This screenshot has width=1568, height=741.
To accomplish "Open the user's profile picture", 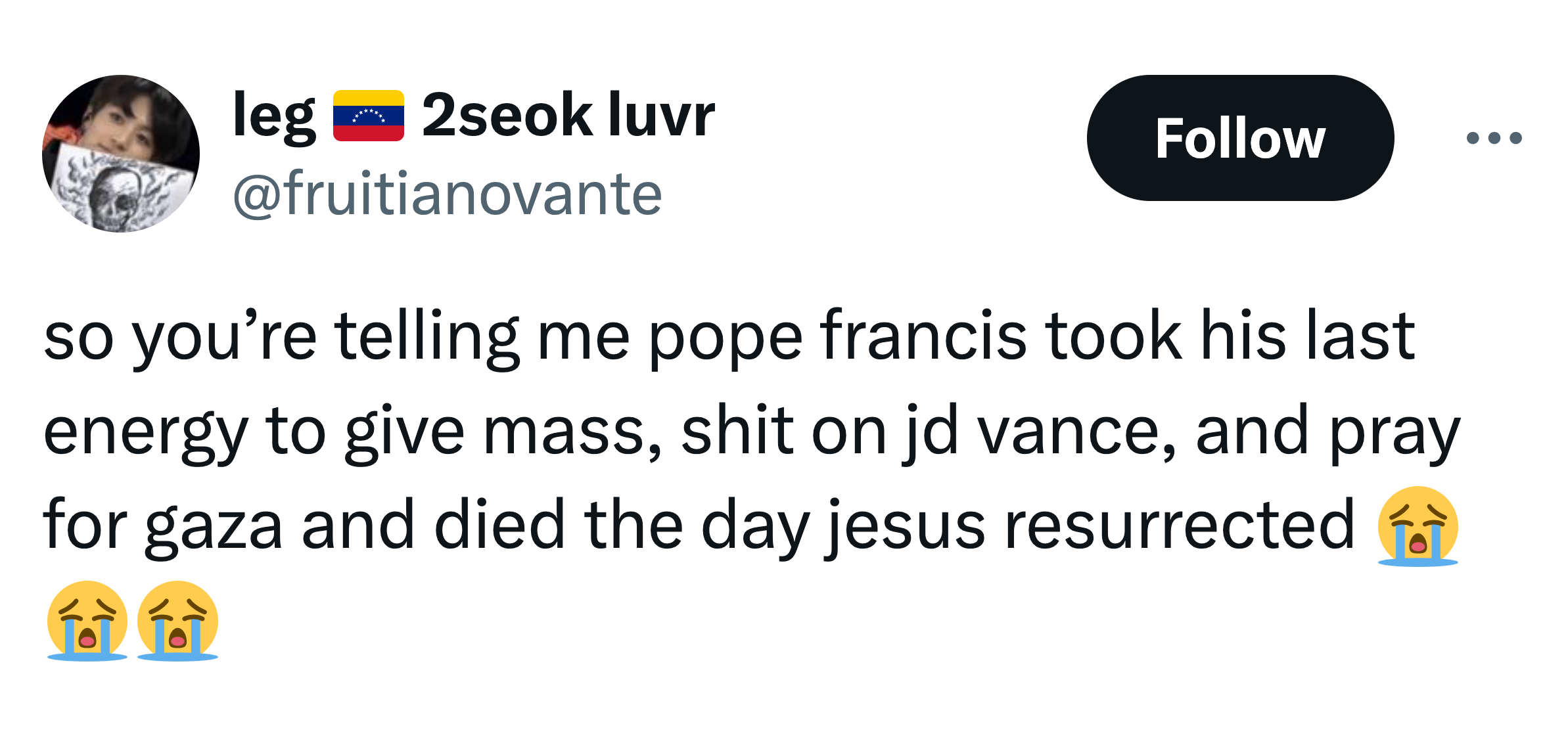I will click(x=121, y=153).
